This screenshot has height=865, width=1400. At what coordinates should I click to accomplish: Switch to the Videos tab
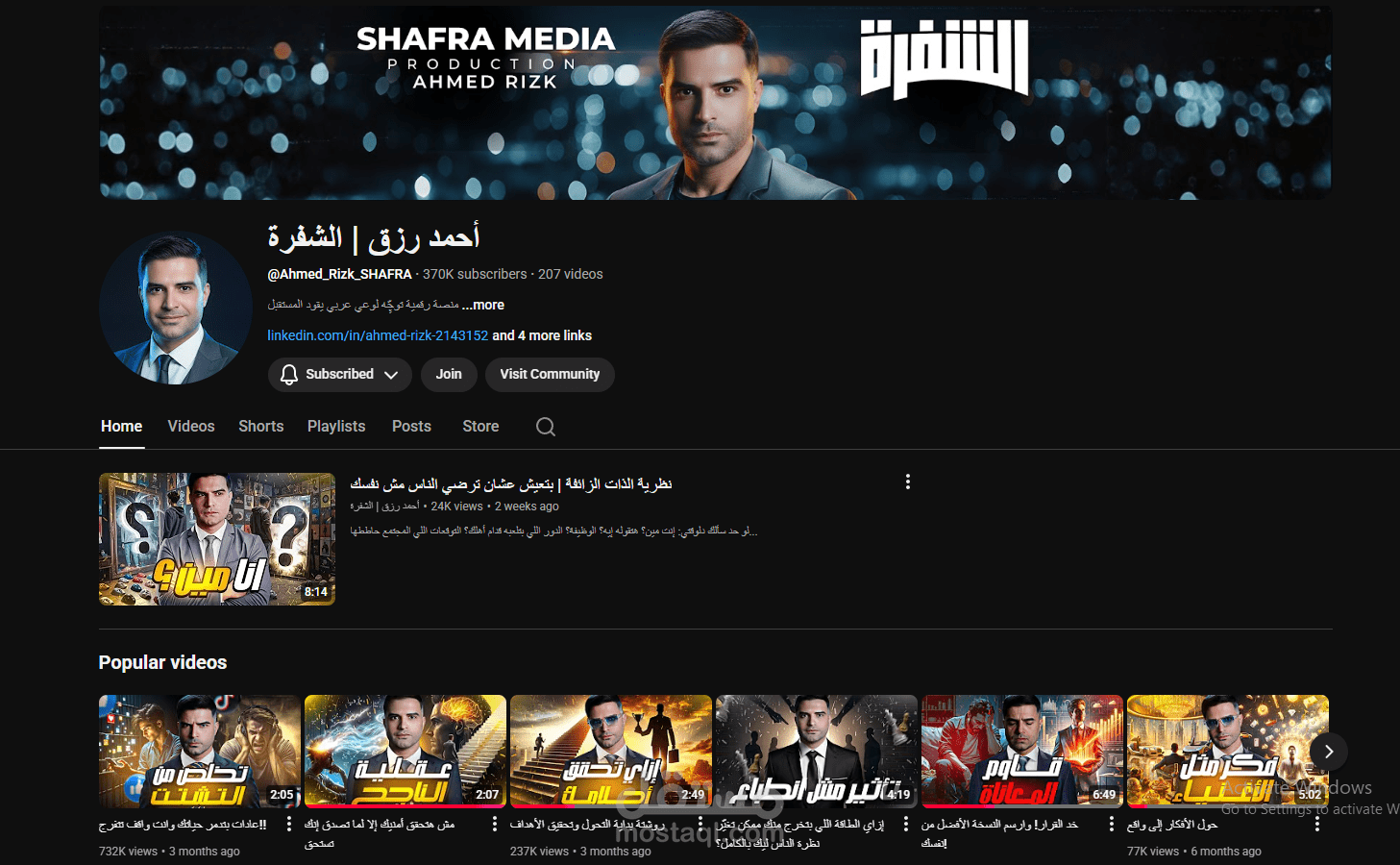[190, 426]
